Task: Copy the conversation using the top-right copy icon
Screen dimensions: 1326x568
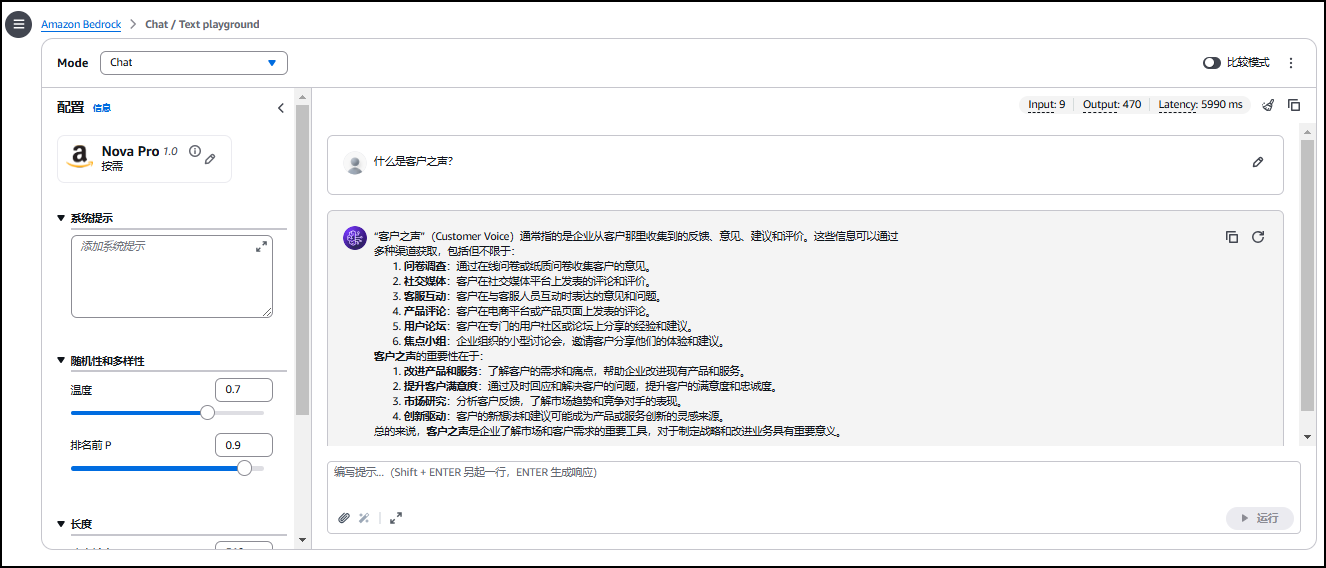Action: pos(1294,105)
